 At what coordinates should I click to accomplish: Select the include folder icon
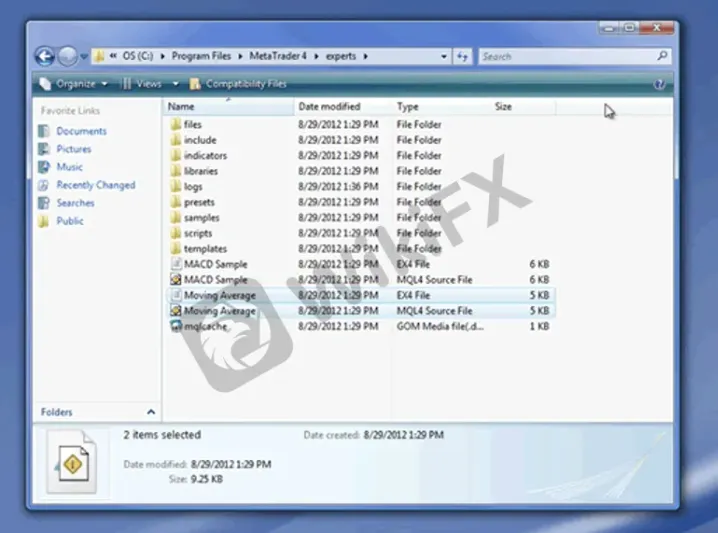176,140
